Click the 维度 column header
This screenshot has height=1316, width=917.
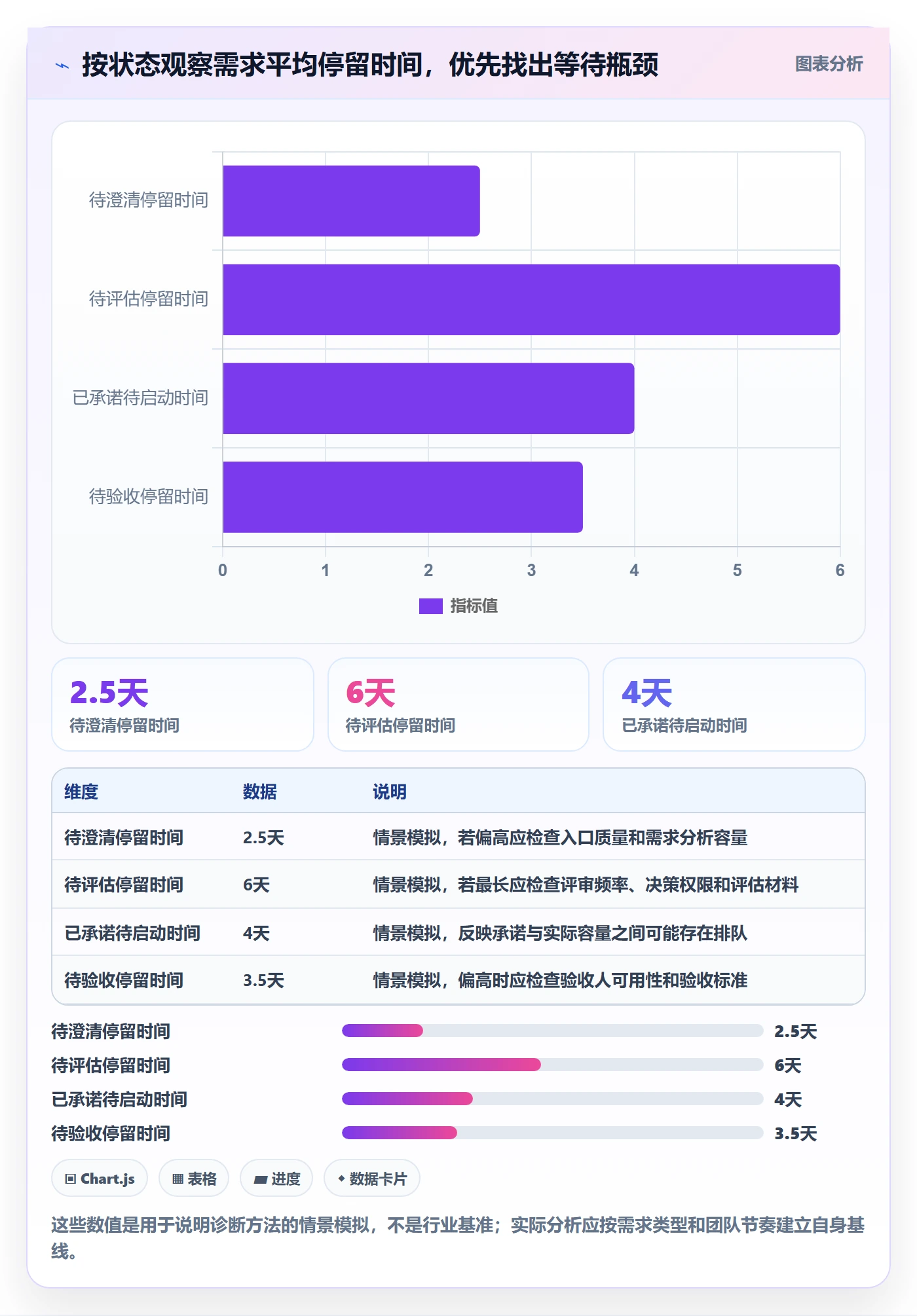[x=81, y=792]
